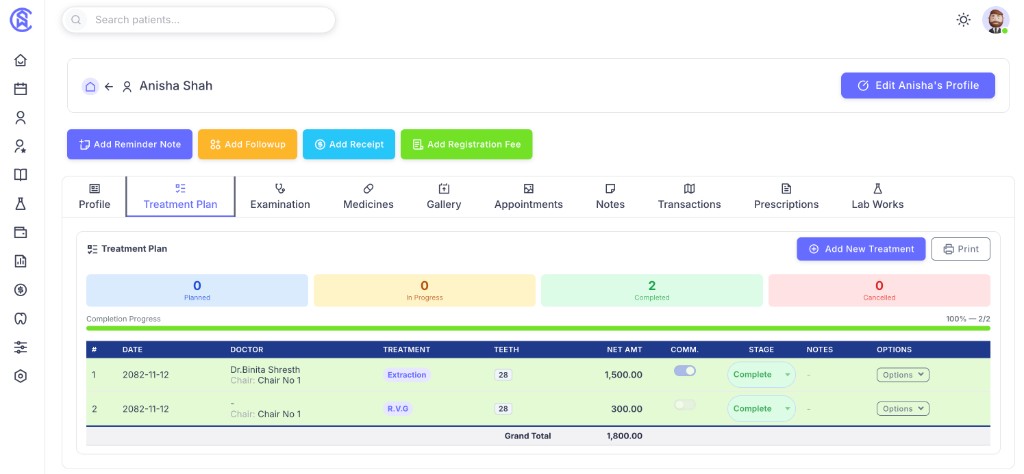The image size is (1024, 474).
Task: Toggle commission switch for R.V.G row
Action: (685, 405)
